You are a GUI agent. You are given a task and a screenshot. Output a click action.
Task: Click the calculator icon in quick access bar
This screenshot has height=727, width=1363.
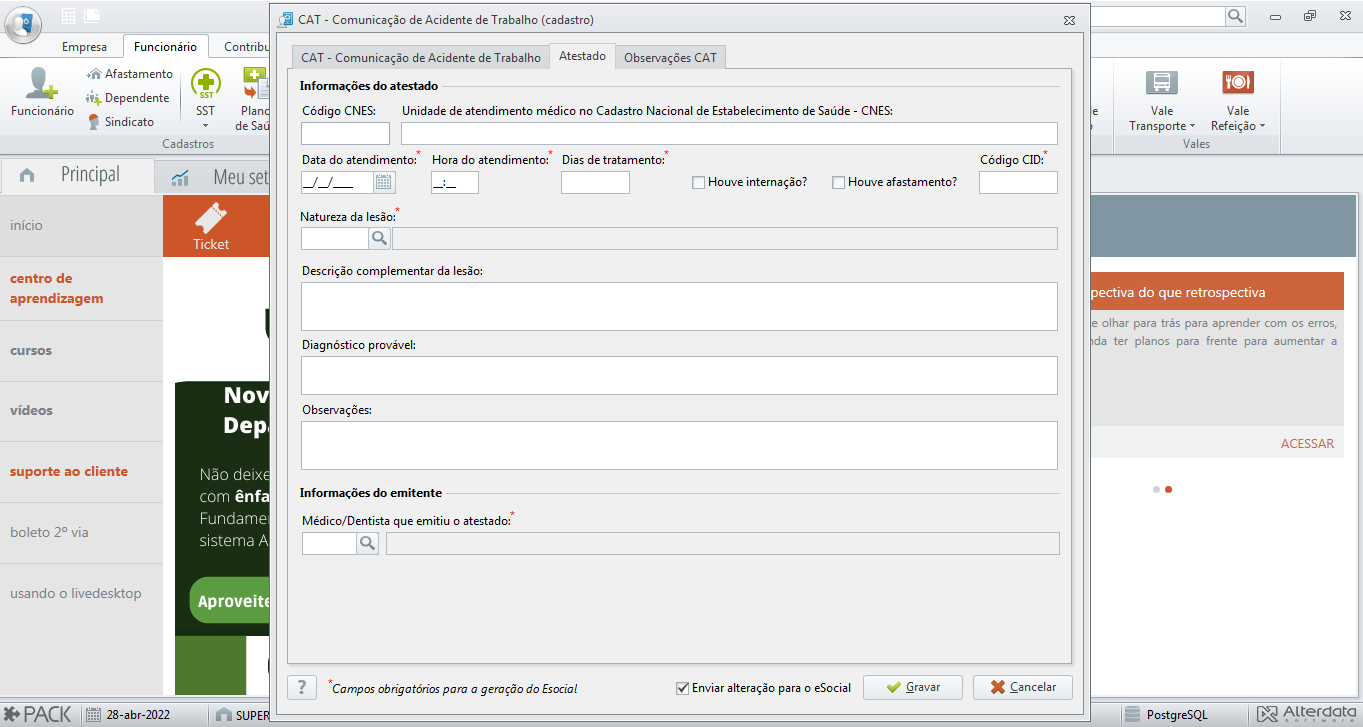68,16
